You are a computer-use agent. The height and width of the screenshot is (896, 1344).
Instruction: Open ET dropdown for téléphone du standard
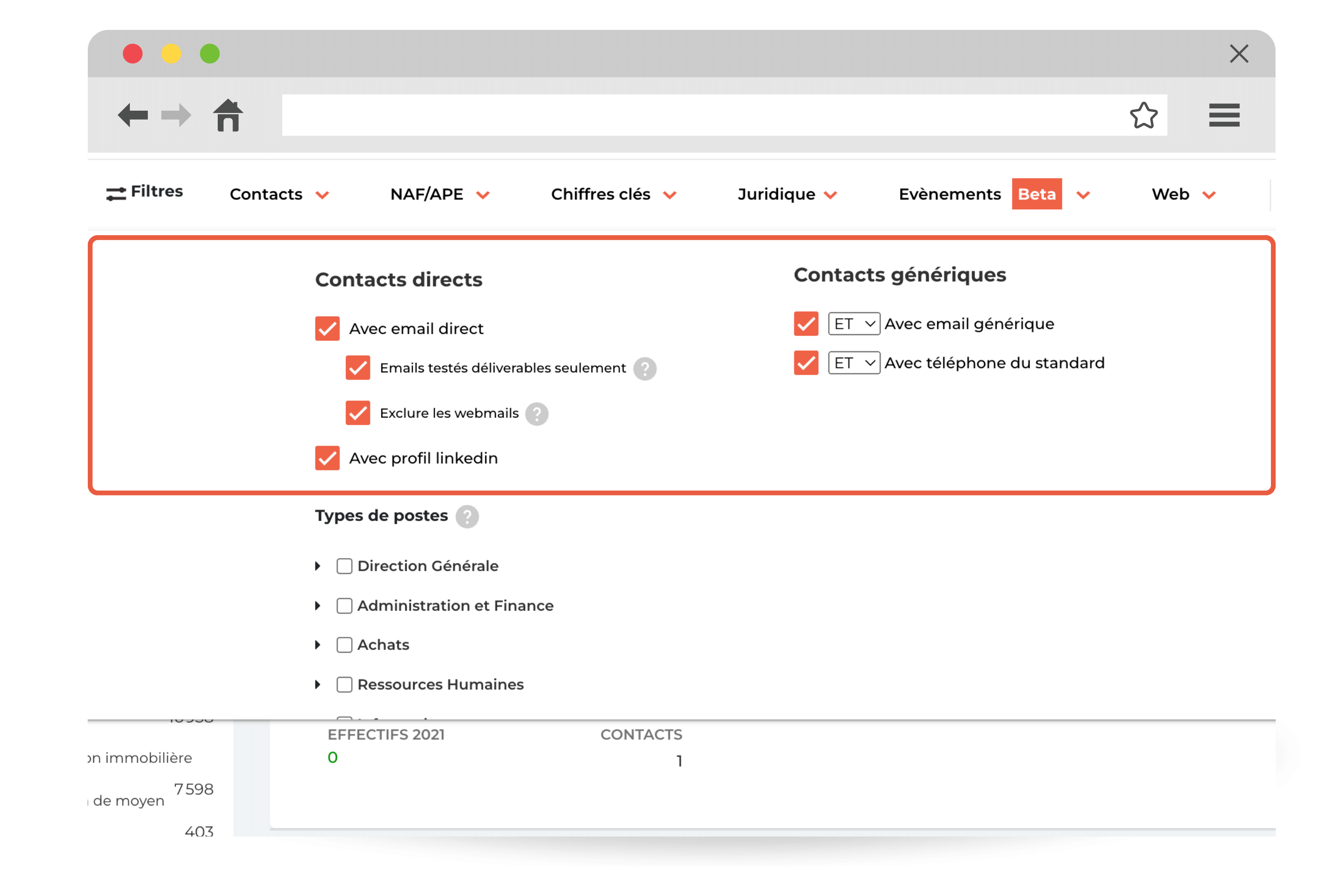pos(854,363)
